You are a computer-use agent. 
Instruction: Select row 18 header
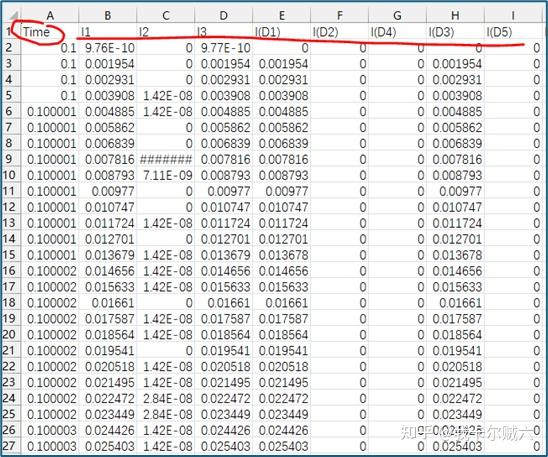pyautogui.click(x=10, y=303)
